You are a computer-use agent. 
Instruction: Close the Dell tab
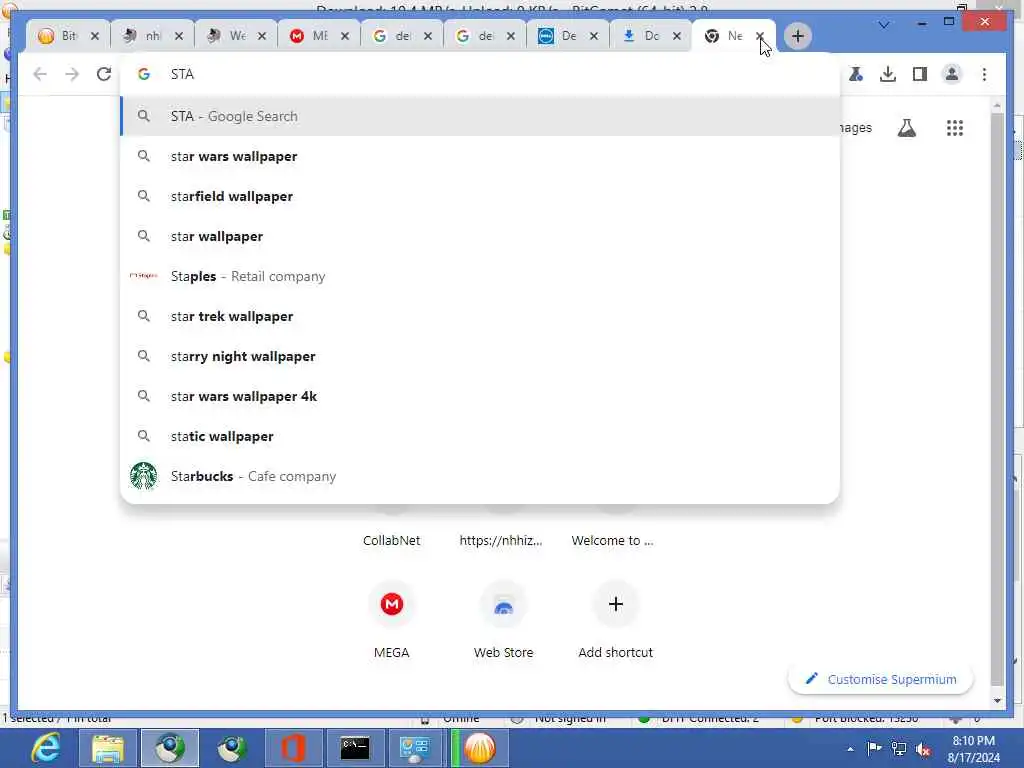(594, 36)
